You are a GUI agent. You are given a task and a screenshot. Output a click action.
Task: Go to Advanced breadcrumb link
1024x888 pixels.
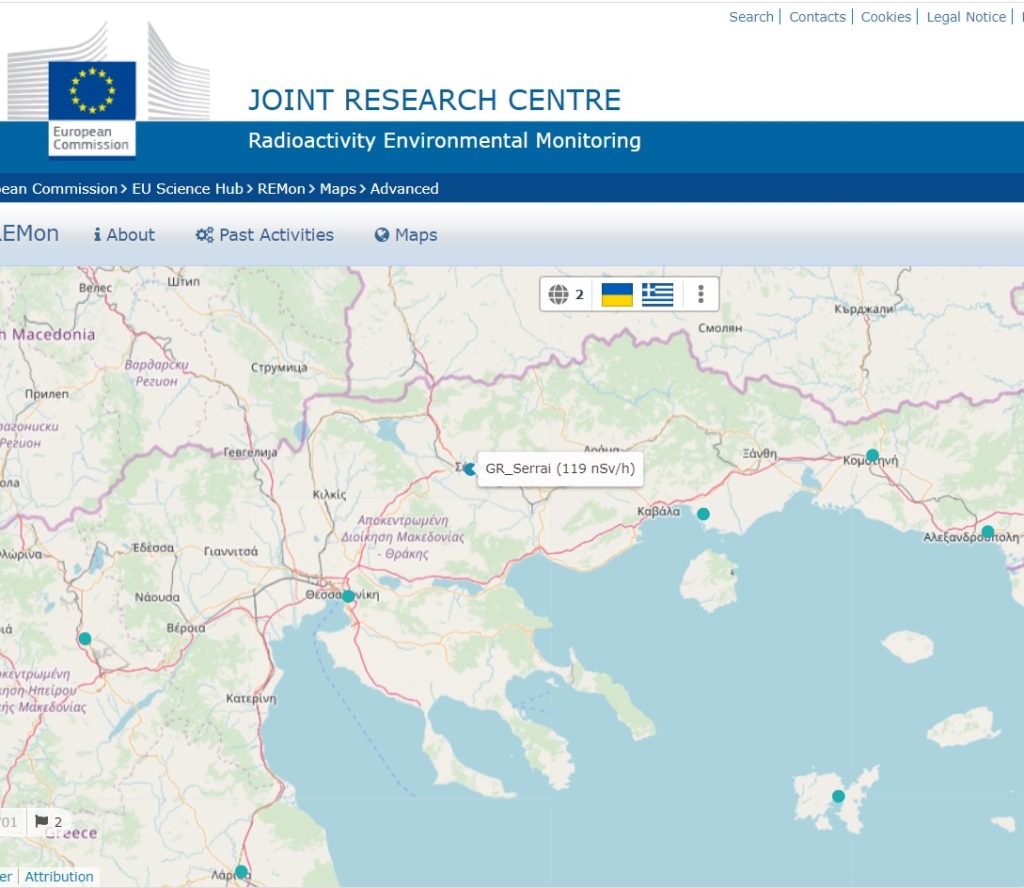coord(404,189)
